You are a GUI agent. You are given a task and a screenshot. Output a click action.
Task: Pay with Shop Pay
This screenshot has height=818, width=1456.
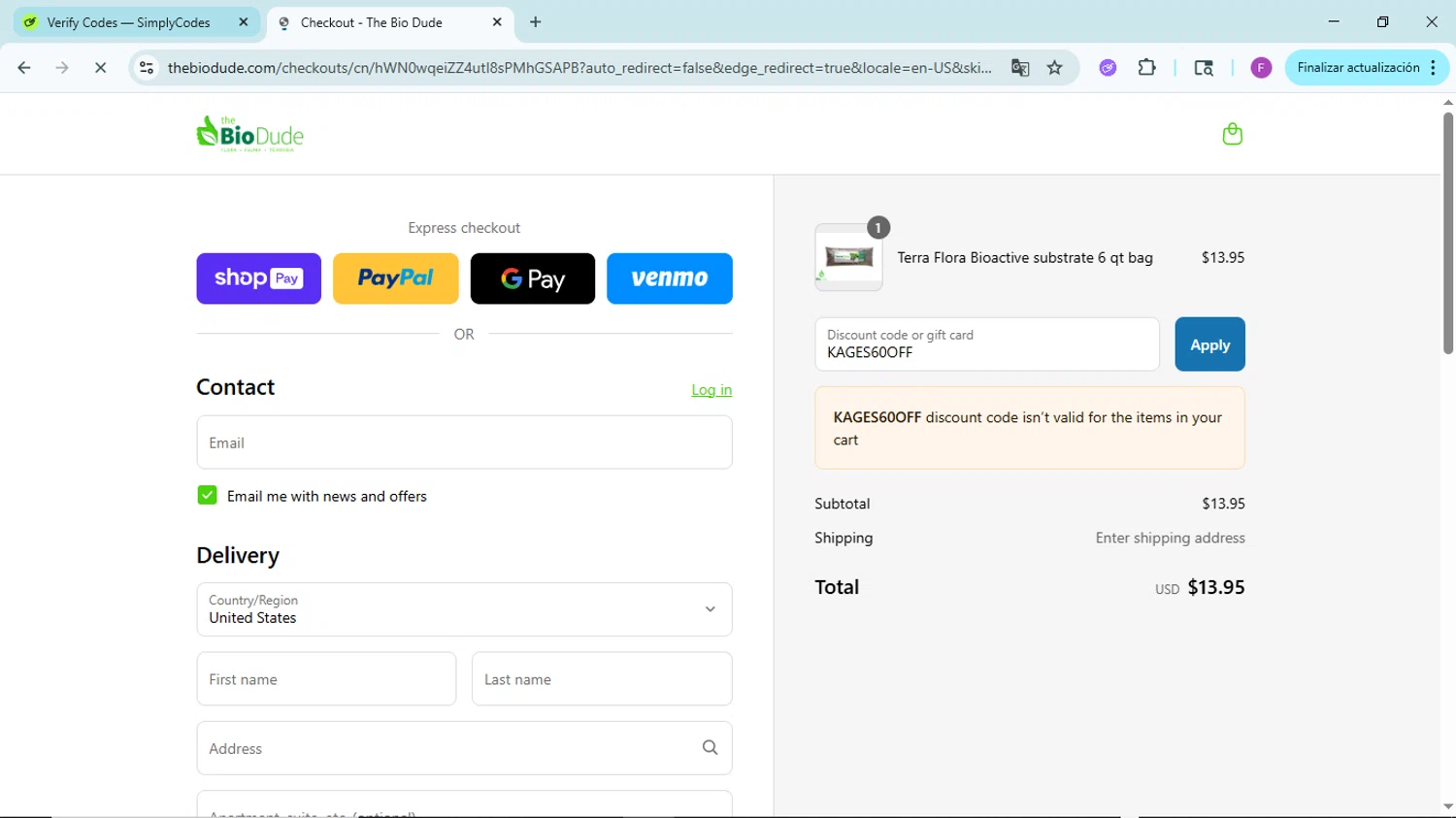(x=258, y=278)
